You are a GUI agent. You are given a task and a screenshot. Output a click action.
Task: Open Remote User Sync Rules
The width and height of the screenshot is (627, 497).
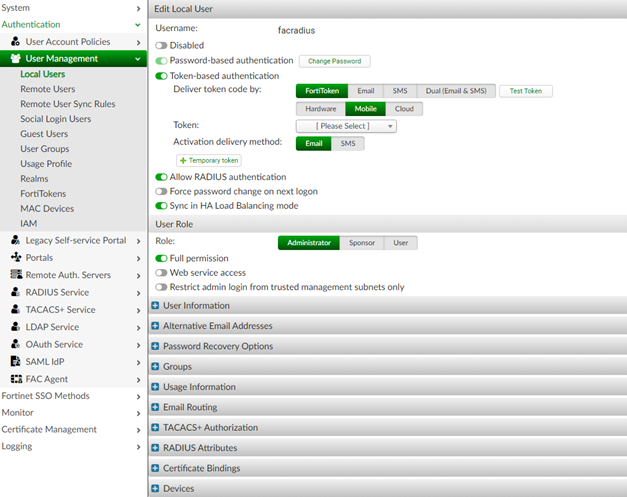pyautogui.click(x=68, y=104)
